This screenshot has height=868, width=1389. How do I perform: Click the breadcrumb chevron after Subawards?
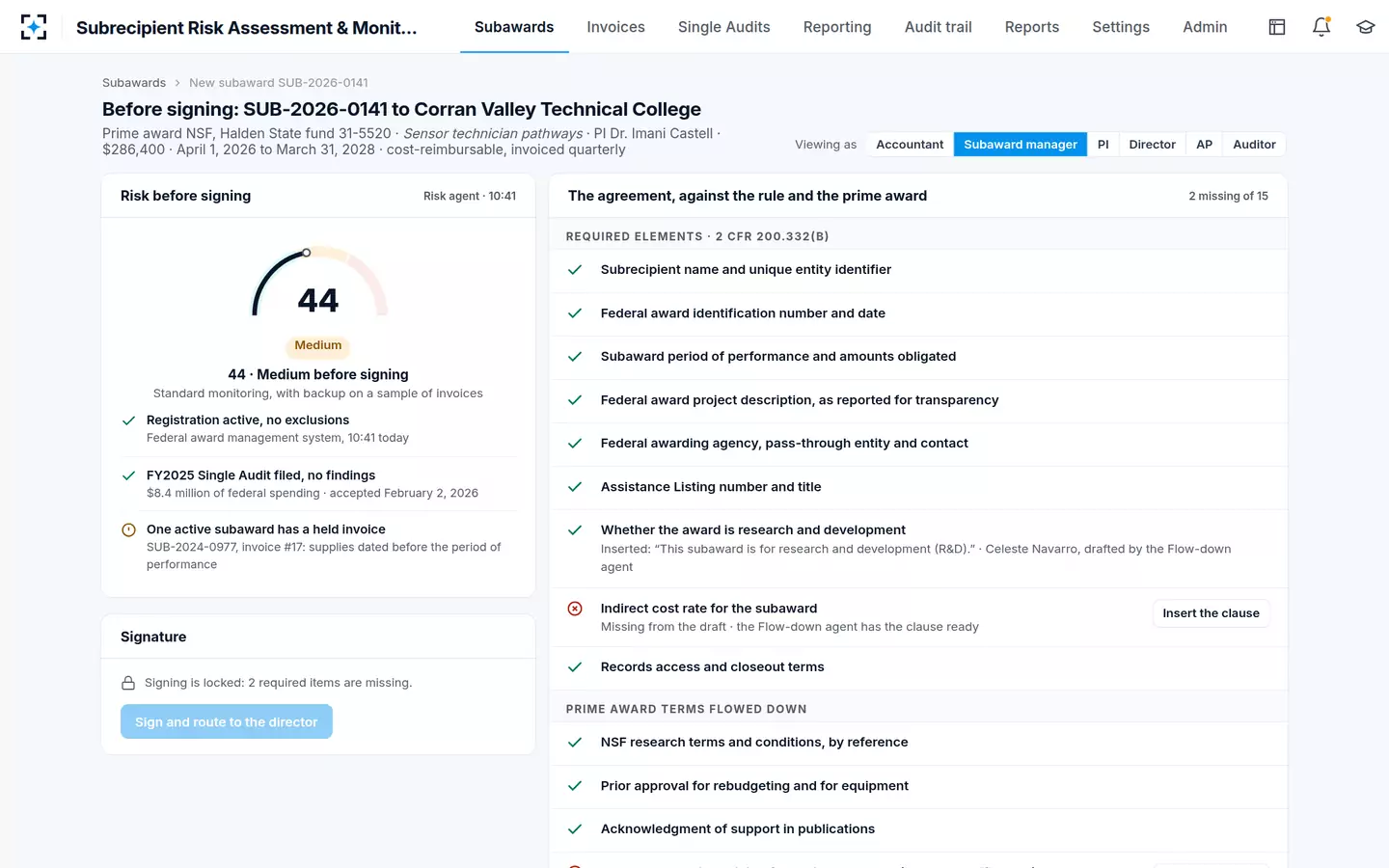point(177,83)
